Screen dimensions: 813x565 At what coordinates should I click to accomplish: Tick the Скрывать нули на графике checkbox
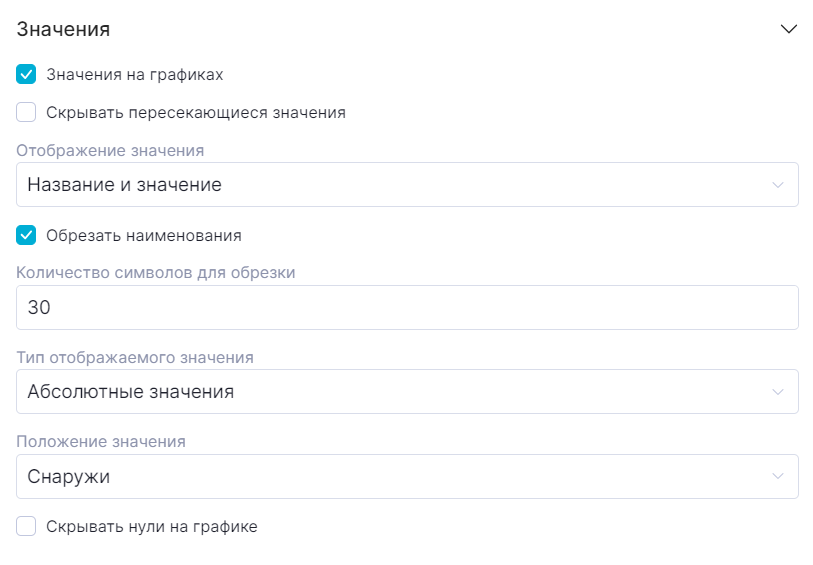[x=27, y=527]
